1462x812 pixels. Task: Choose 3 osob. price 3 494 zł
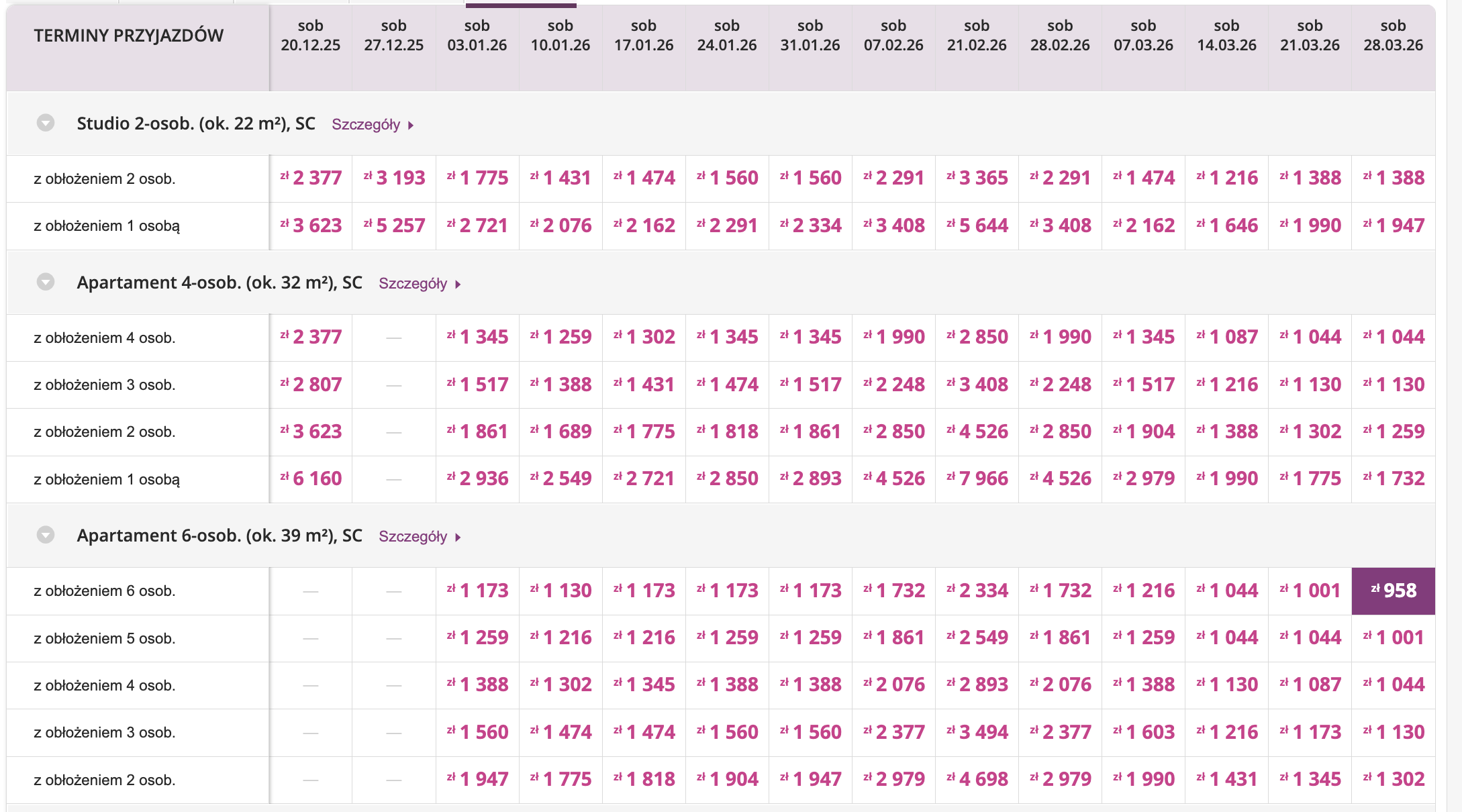[977, 732]
